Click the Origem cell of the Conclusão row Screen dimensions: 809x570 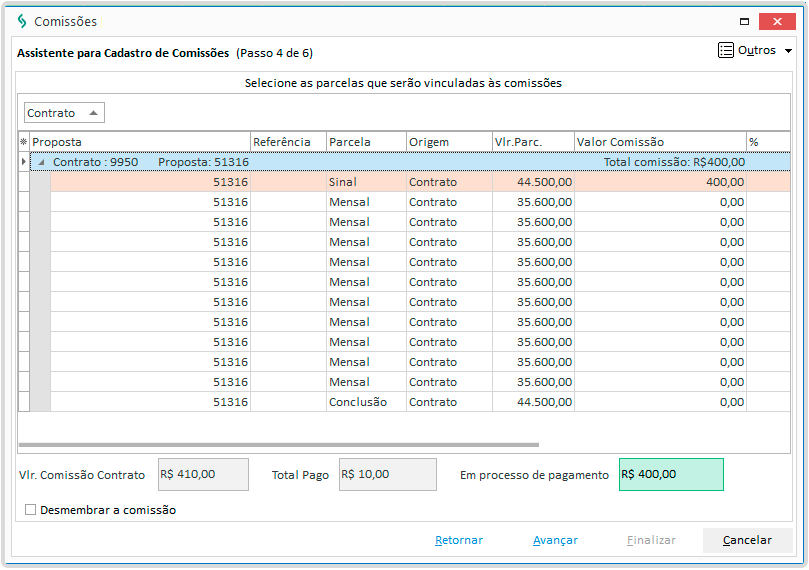pyautogui.click(x=449, y=402)
